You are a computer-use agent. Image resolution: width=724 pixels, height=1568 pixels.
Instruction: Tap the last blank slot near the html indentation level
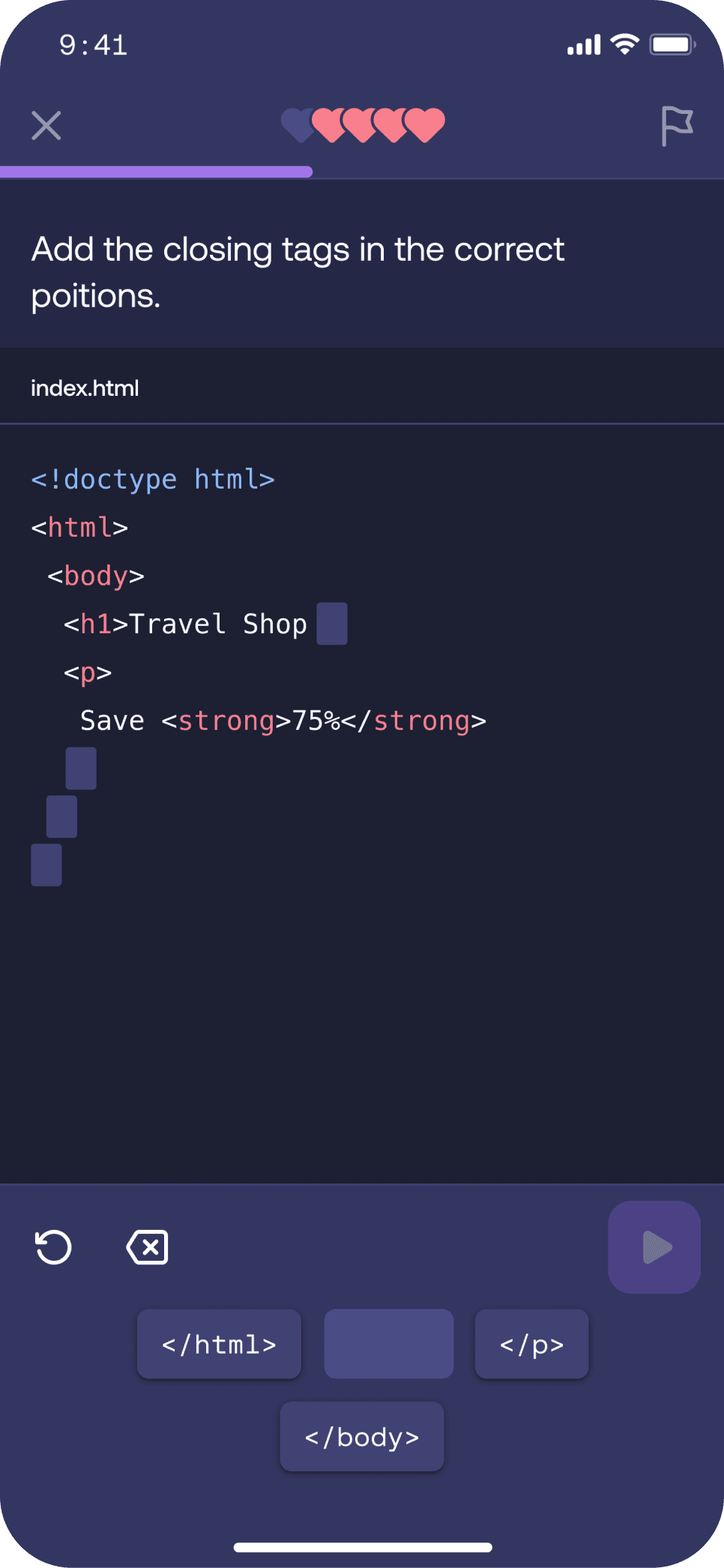pos(46,866)
